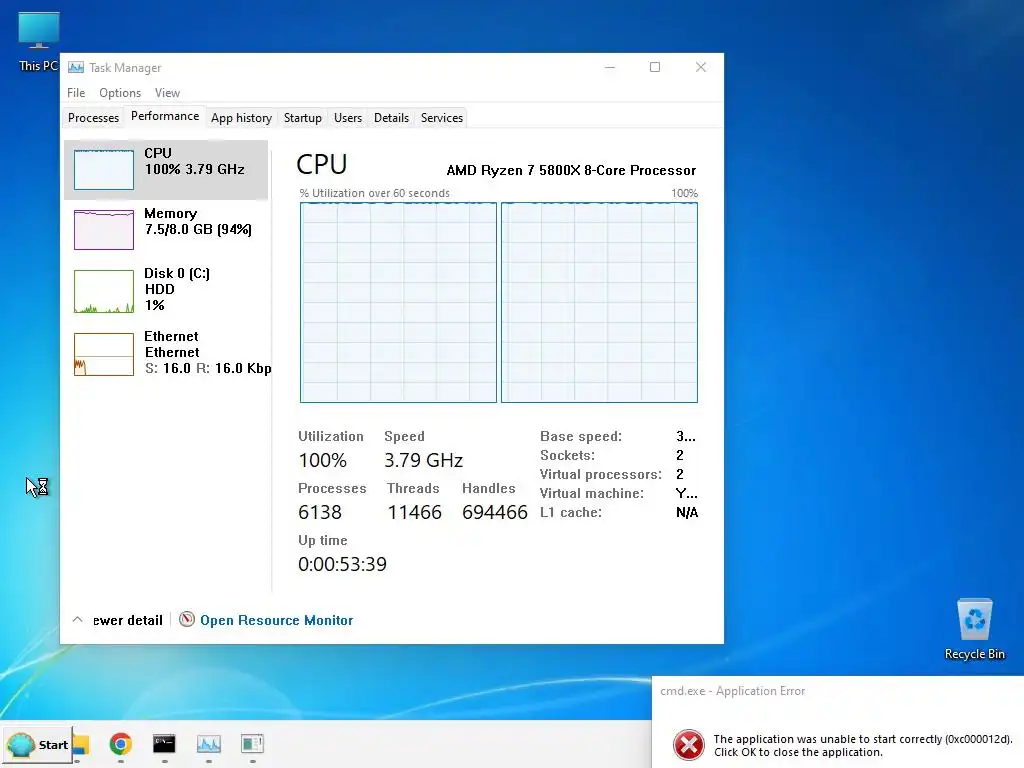Image resolution: width=1024 pixels, height=768 pixels.
Task: Open Resource Monitor link
Action: (276, 620)
